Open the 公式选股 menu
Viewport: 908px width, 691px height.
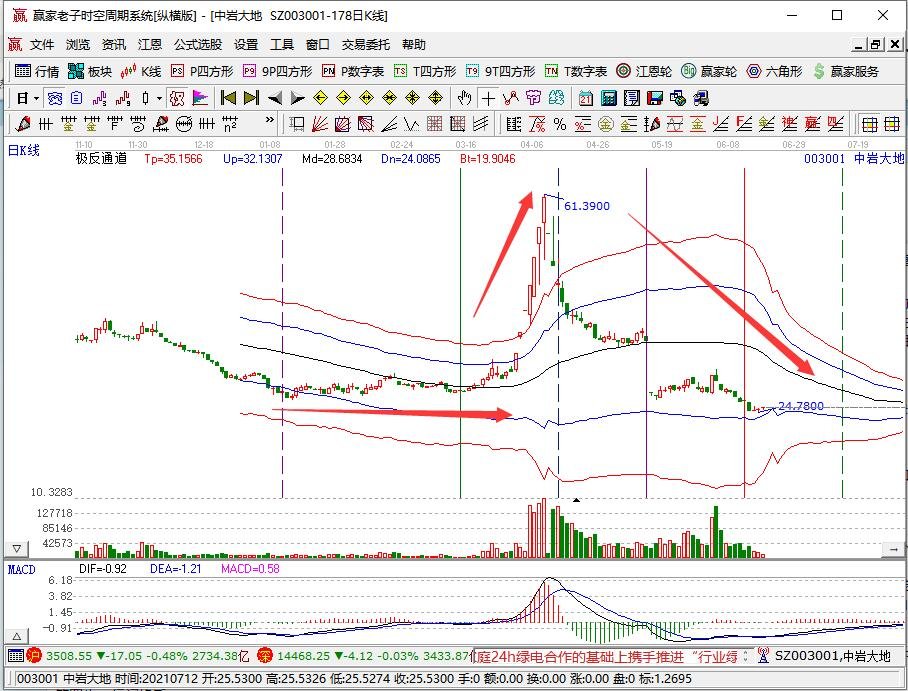198,45
